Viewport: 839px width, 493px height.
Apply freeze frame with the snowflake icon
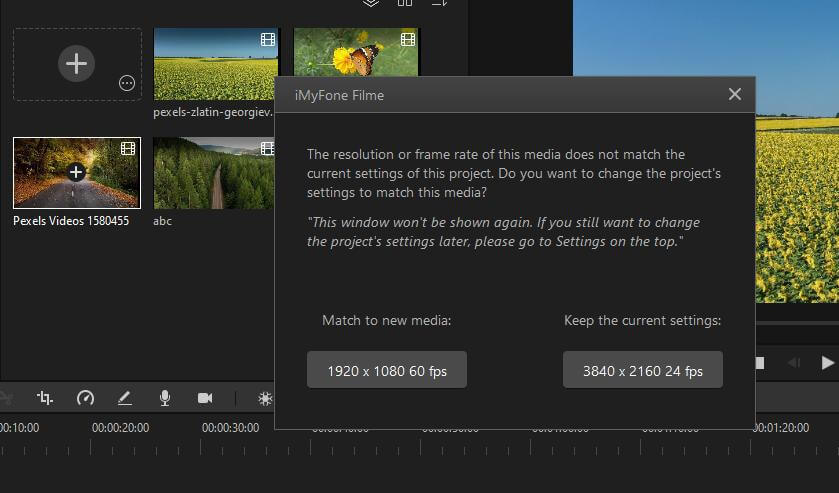tap(265, 398)
